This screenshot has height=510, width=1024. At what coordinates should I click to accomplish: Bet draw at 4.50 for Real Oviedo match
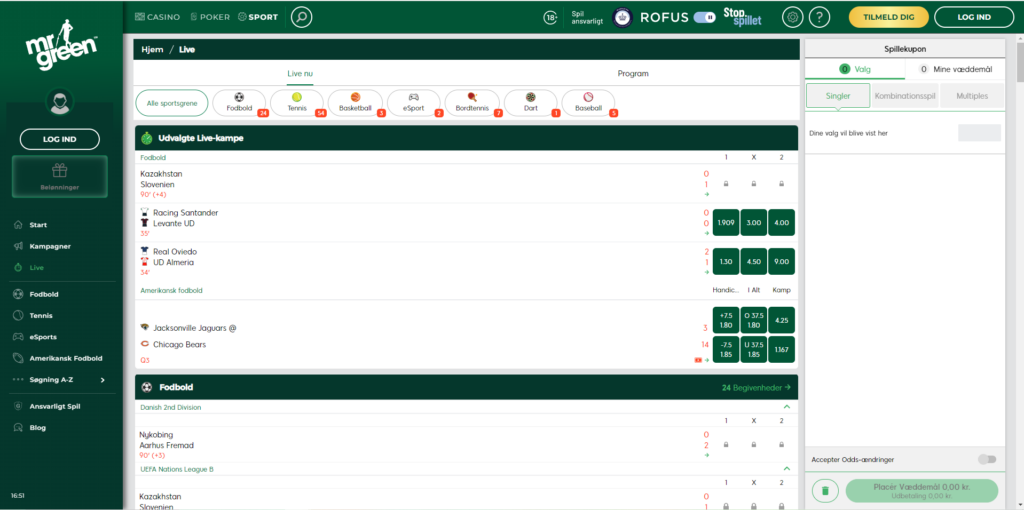click(x=754, y=261)
